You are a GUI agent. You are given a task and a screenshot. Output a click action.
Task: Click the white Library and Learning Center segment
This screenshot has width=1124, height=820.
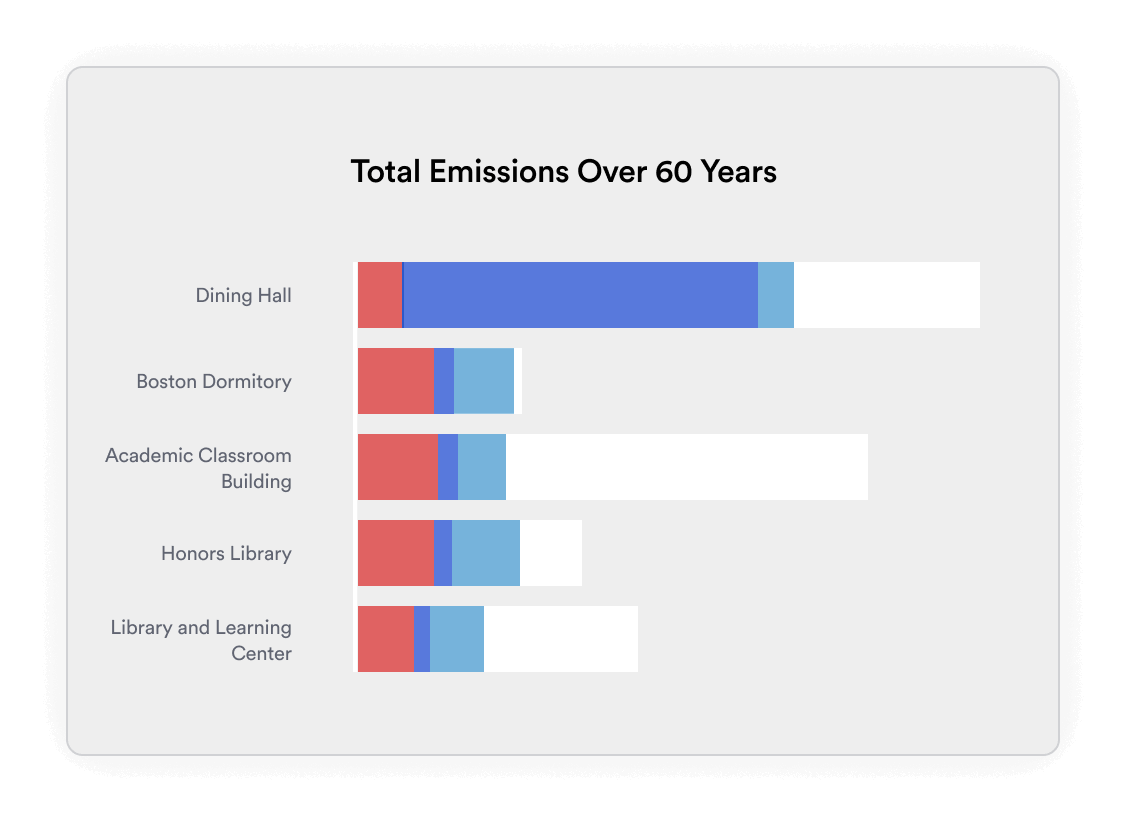(x=561, y=639)
